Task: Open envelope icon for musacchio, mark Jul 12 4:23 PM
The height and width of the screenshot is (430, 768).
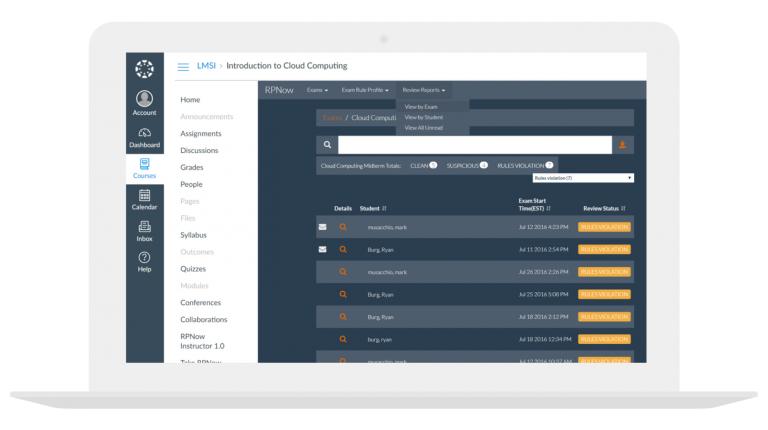Action: (322, 227)
